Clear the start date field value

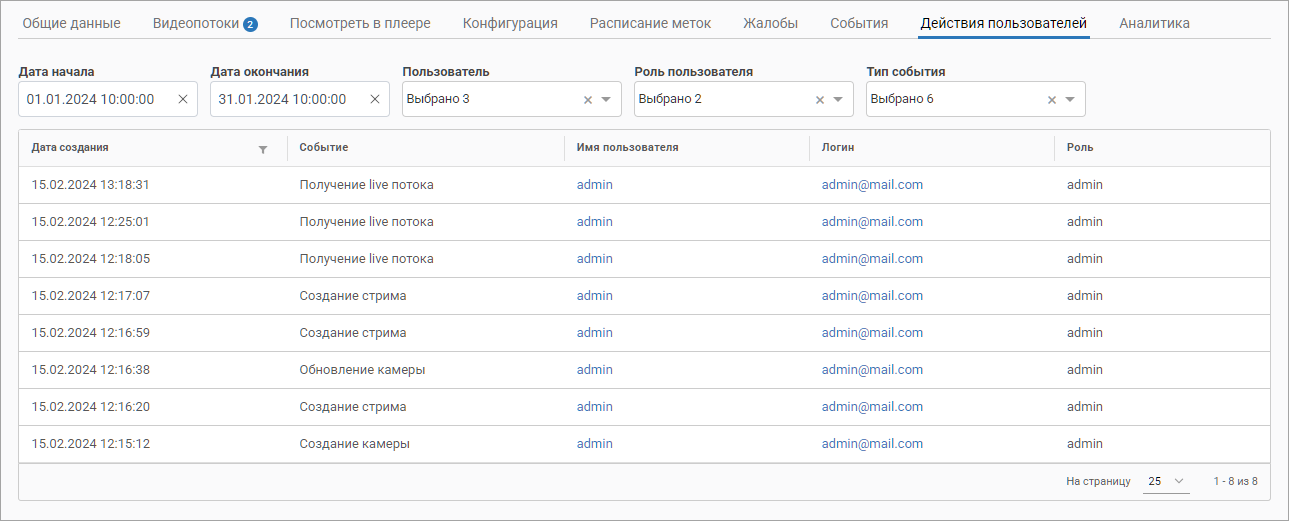coord(183,99)
